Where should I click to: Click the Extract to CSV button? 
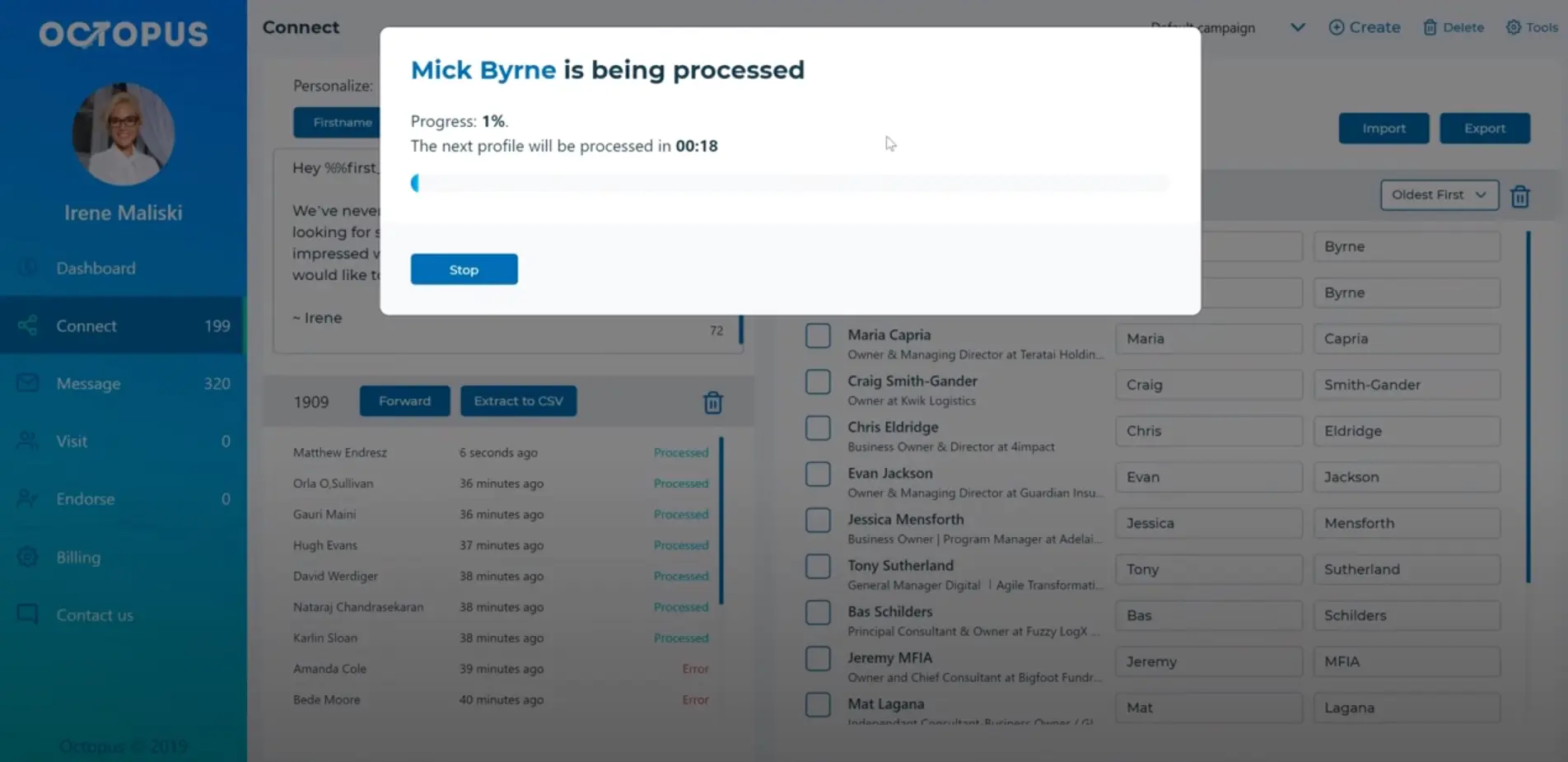[518, 400]
